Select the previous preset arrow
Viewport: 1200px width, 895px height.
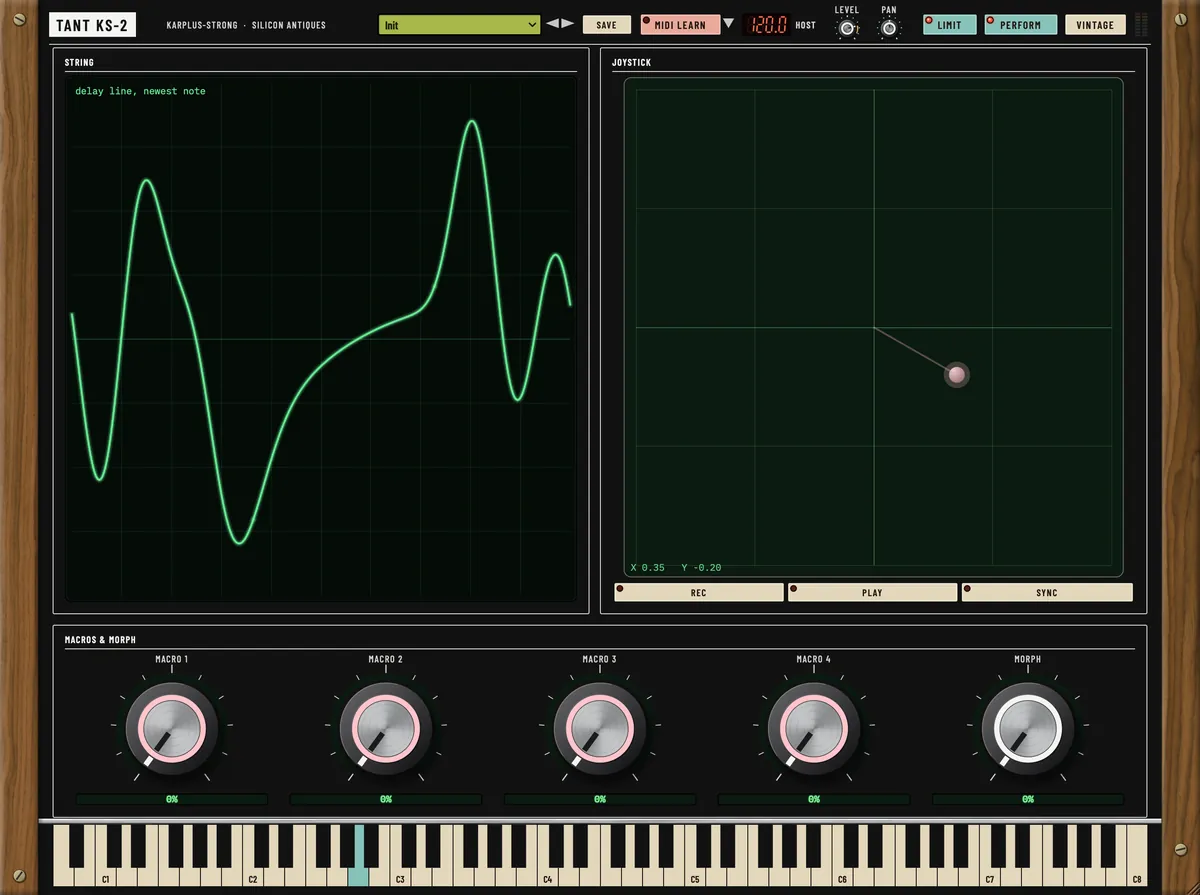click(552, 24)
